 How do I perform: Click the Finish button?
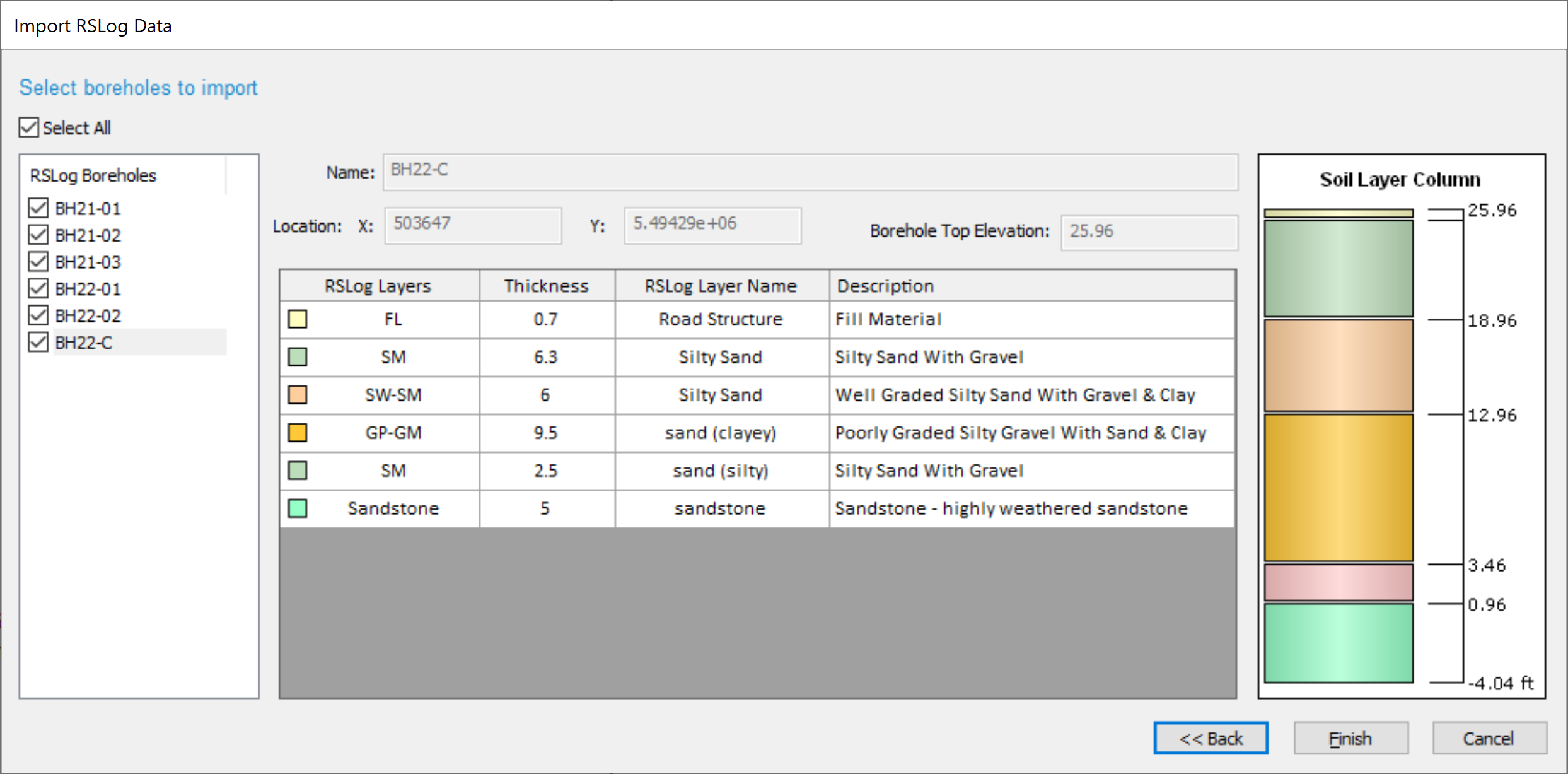(x=1350, y=738)
